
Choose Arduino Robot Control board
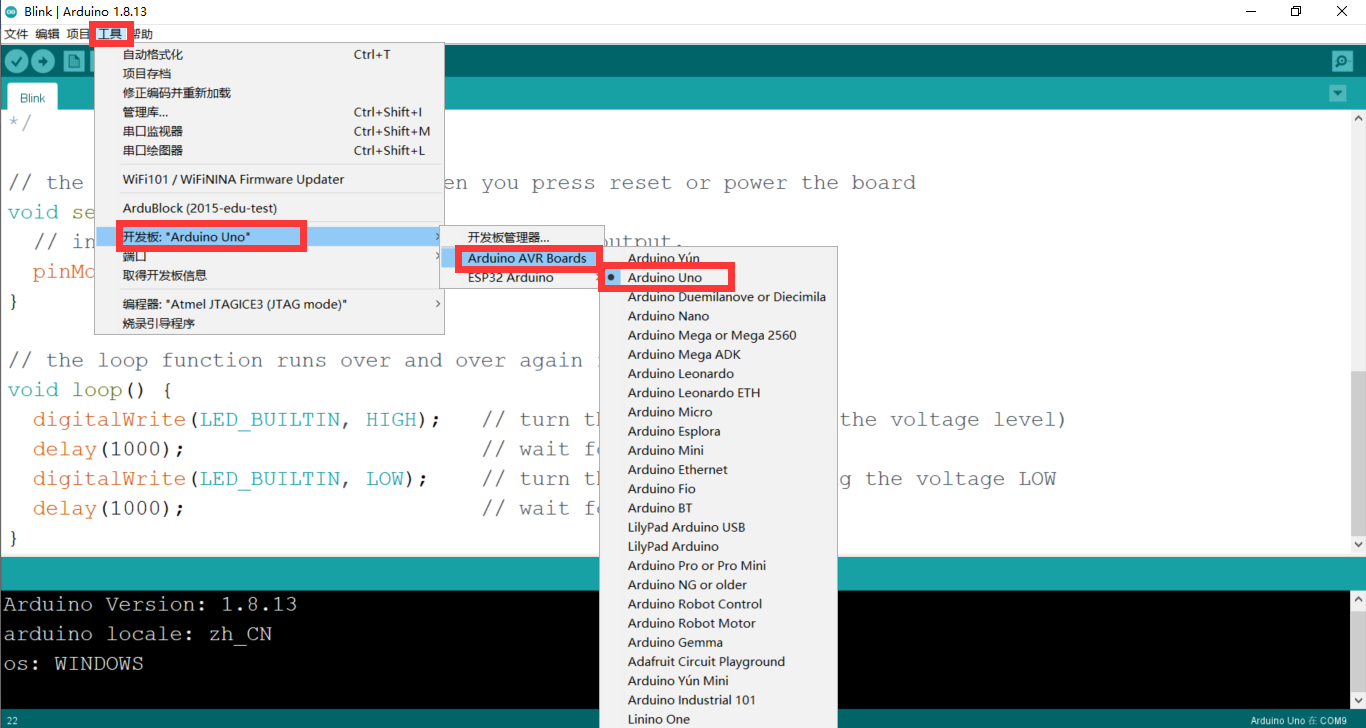click(718, 604)
